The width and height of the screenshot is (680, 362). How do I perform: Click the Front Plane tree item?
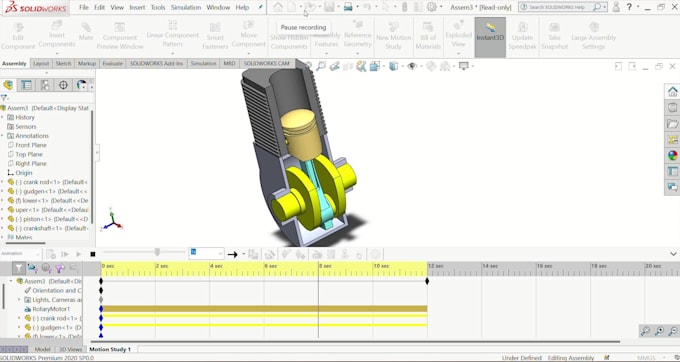(31, 145)
